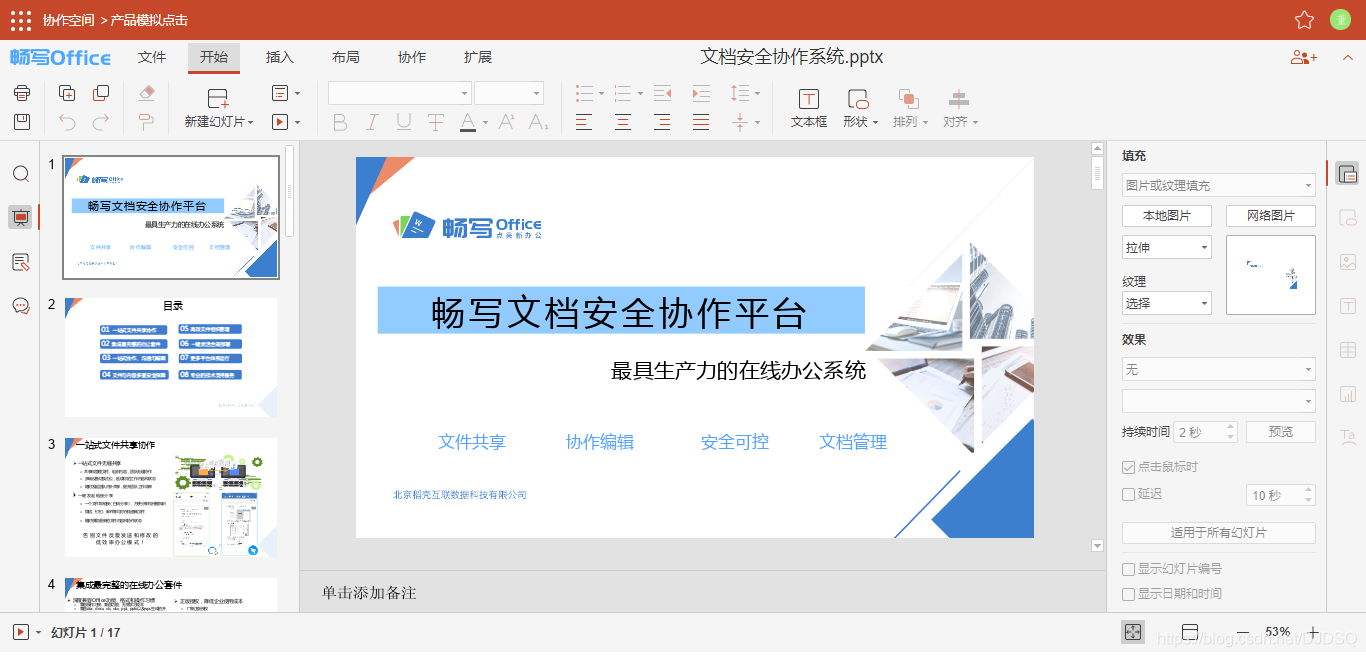Screen dimensions: 1366x657
Task: Open the transition effect 无 dropdown
Action: pos(1219,370)
